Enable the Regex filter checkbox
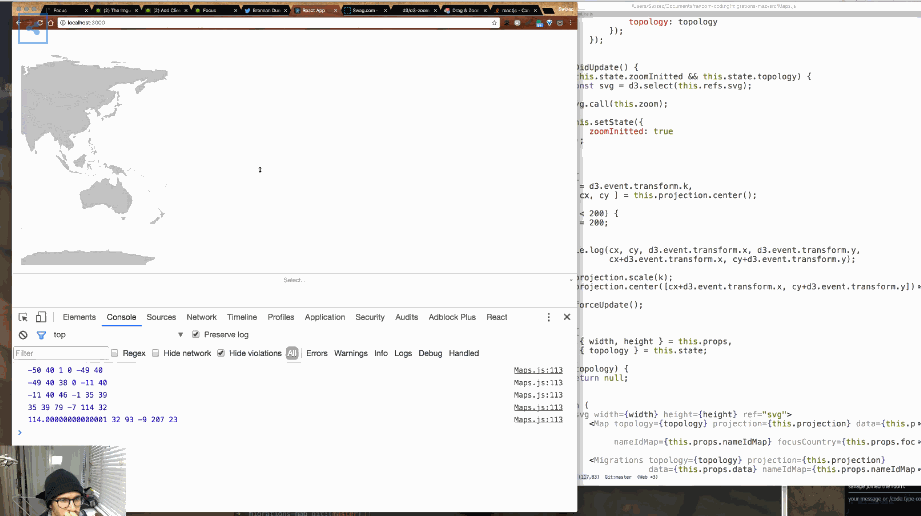The width and height of the screenshot is (921, 516). [x=115, y=353]
